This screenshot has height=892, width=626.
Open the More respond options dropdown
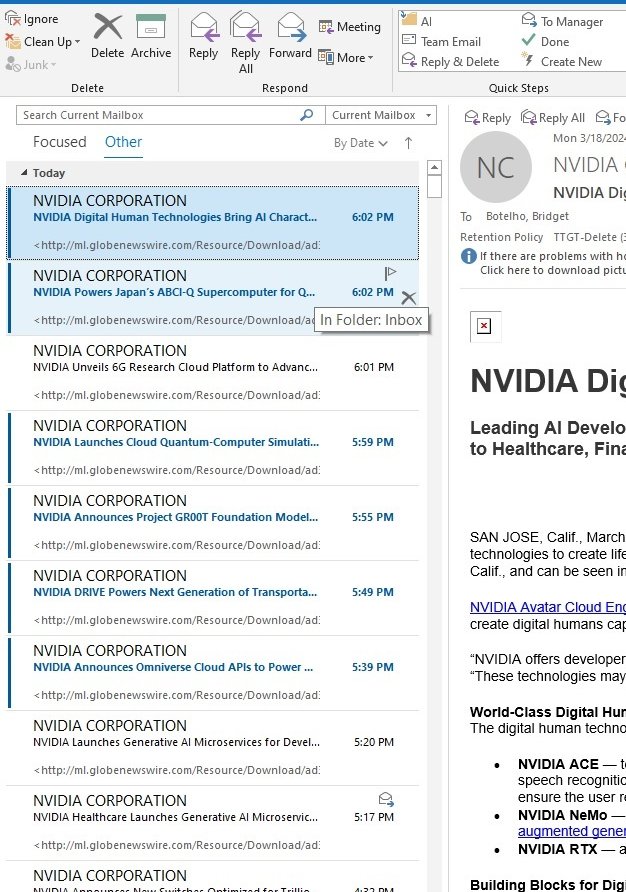[345, 57]
